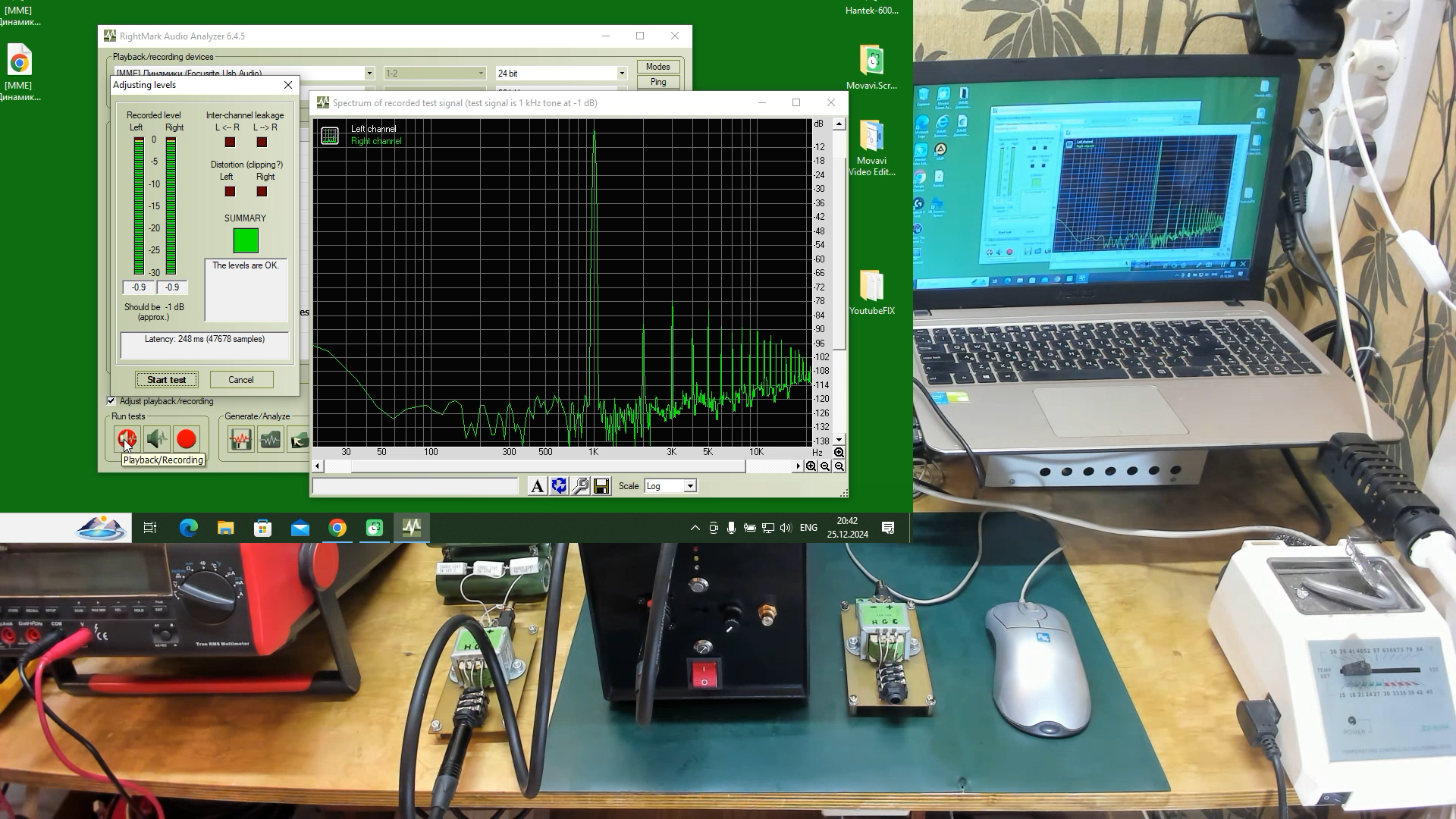This screenshot has width=1456, height=819.
Task: Click the Playback/Recording test icon
Action: (127, 439)
